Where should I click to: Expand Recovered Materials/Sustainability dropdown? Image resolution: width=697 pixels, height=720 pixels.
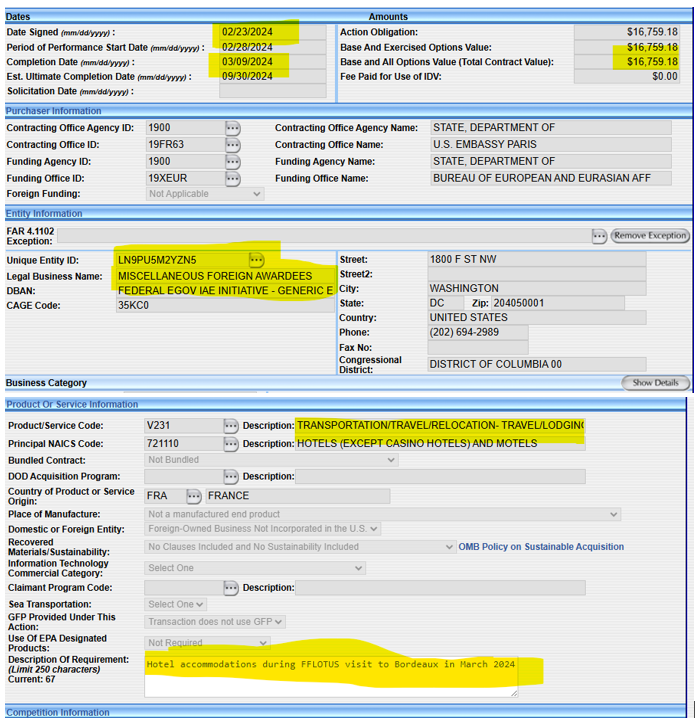pyautogui.click(x=300, y=547)
